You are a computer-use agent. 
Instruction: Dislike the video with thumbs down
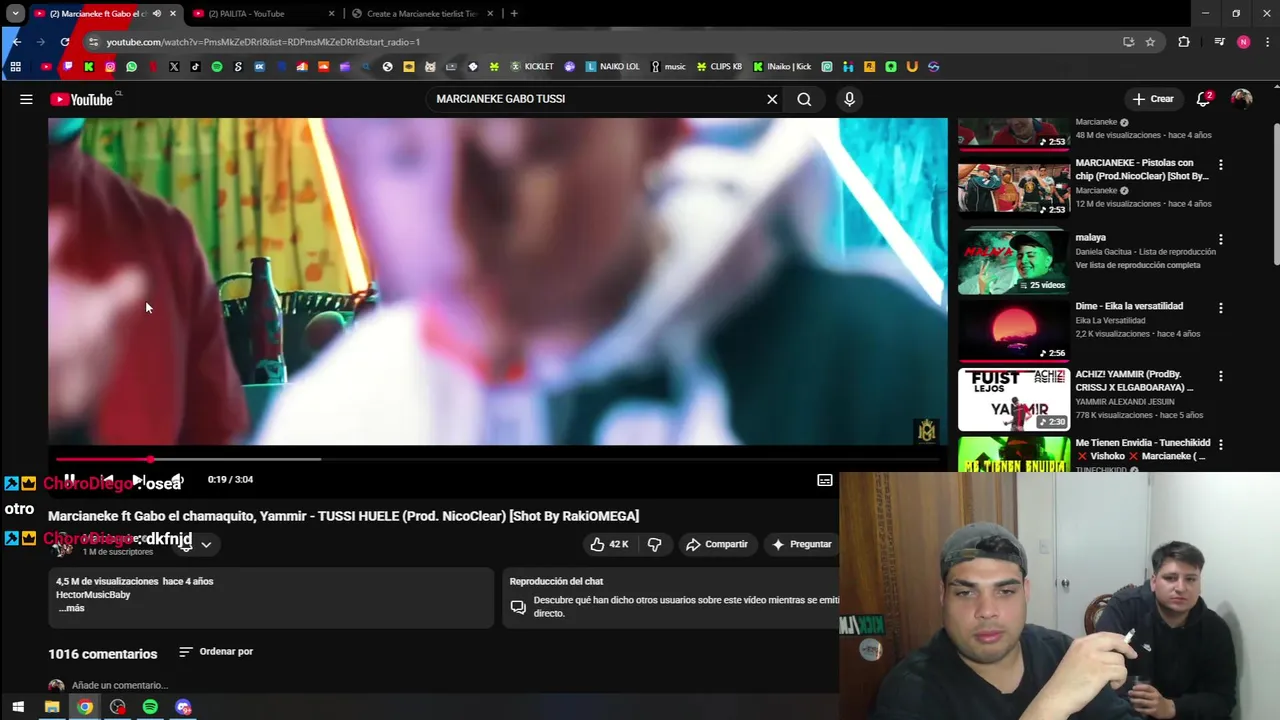coord(654,544)
